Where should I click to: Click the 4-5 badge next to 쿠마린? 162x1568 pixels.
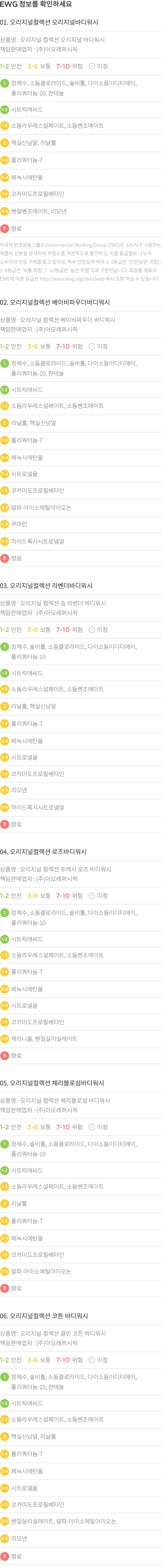pyautogui.click(x=4, y=524)
